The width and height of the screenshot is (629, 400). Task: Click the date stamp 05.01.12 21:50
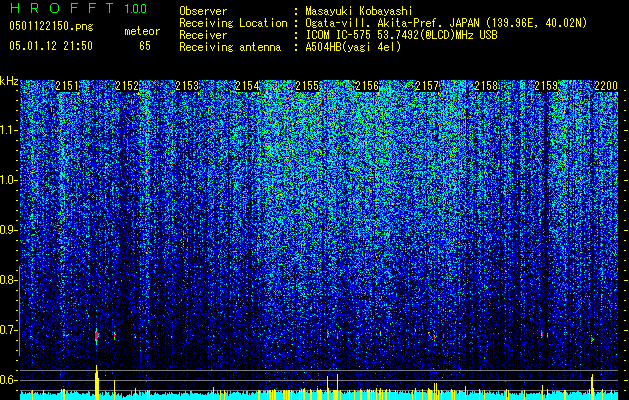[51, 46]
